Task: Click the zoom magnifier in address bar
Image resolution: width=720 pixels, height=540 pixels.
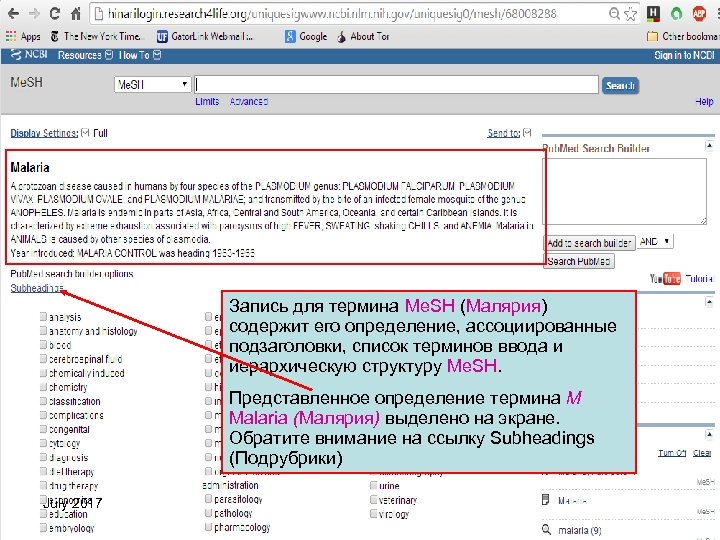Action: click(x=614, y=14)
